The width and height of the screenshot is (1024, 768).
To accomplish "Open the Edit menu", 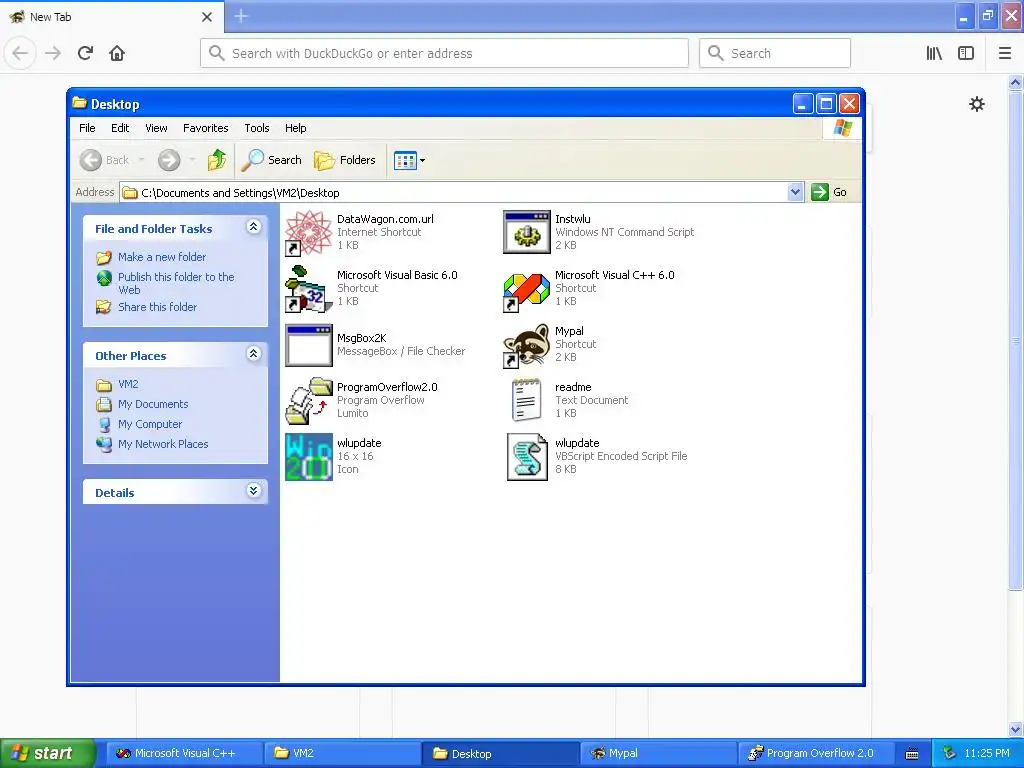I will click(x=120, y=128).
